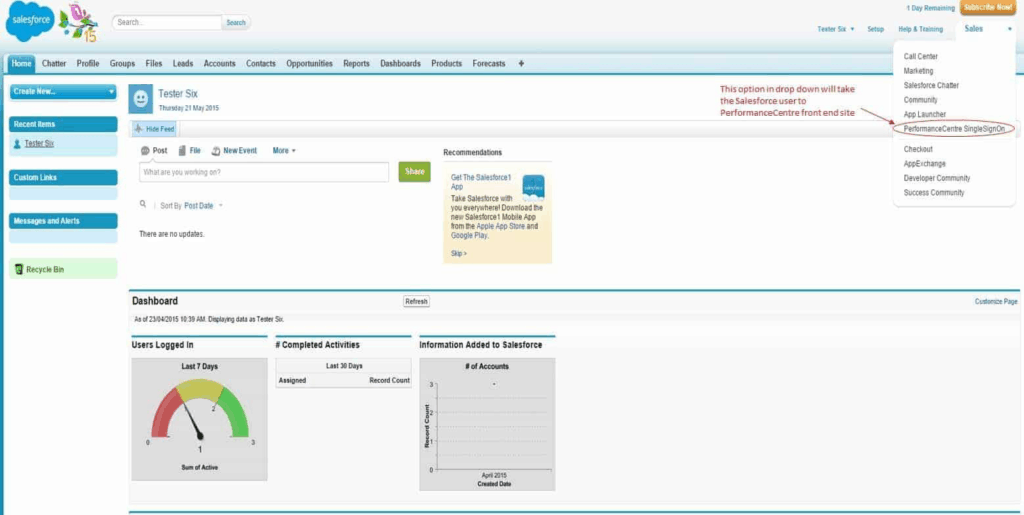Focus the top Search input field
This screenshot has height=515, width=1024.
[167, 22]
